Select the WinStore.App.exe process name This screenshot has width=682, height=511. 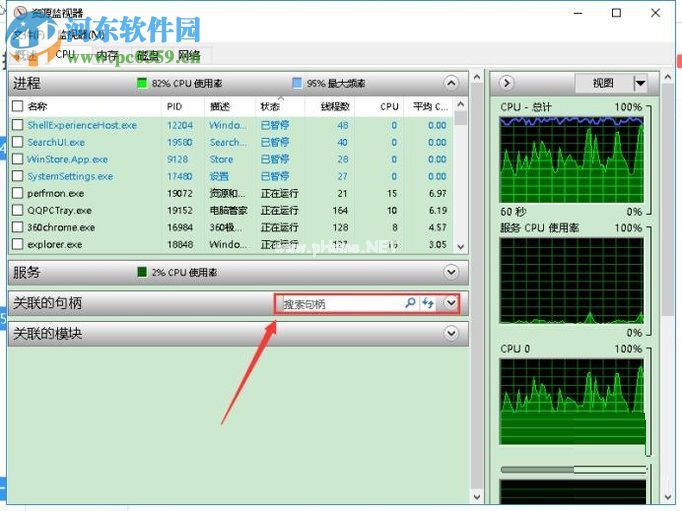point(67,159)
